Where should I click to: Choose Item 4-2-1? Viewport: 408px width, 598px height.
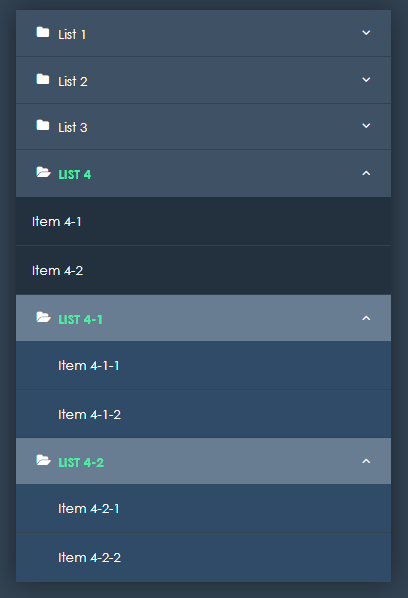[x=203, y=508]
